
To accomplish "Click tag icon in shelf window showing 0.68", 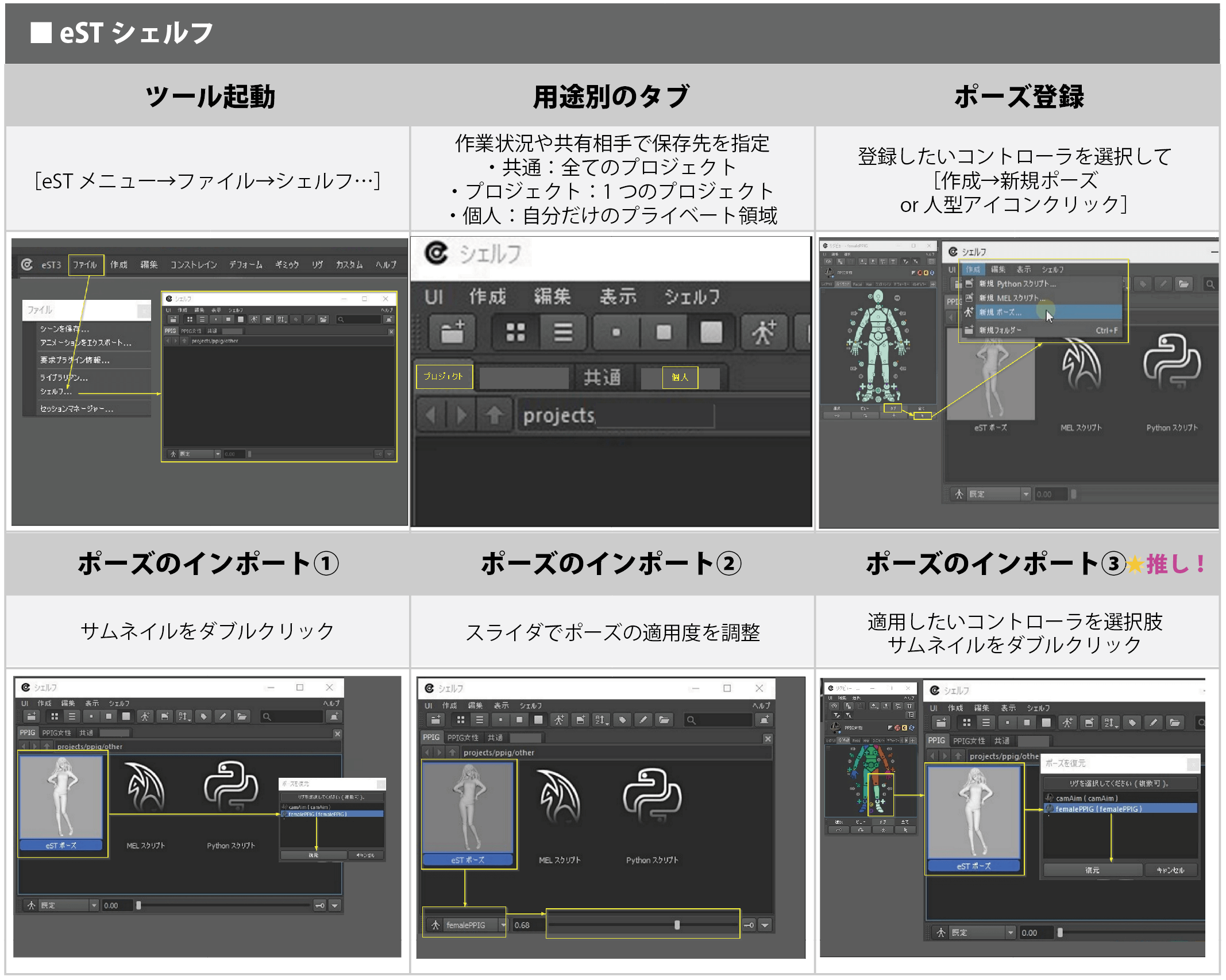I will pos(622,720).
